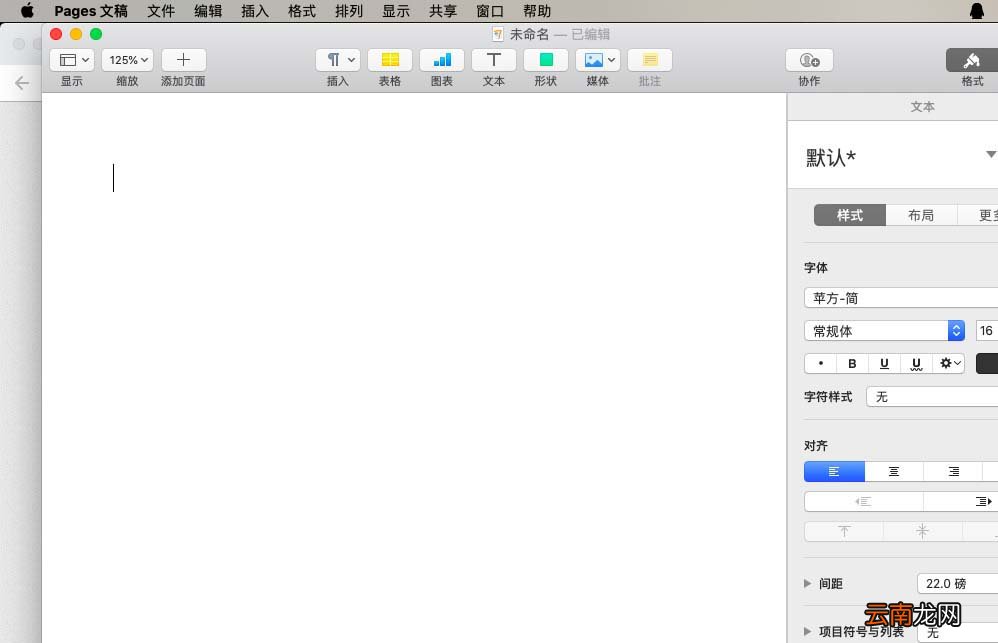This screenshot has height=643, width=998.
Task: Open the 苹方-简 font family selector
Action: point(901,298)
